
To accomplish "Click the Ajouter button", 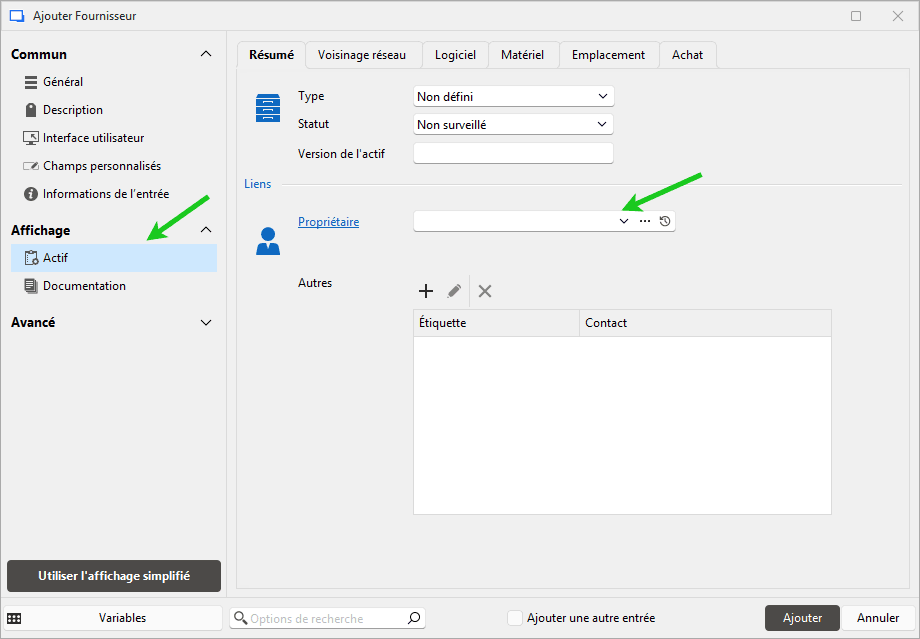I will pos(802,618).
